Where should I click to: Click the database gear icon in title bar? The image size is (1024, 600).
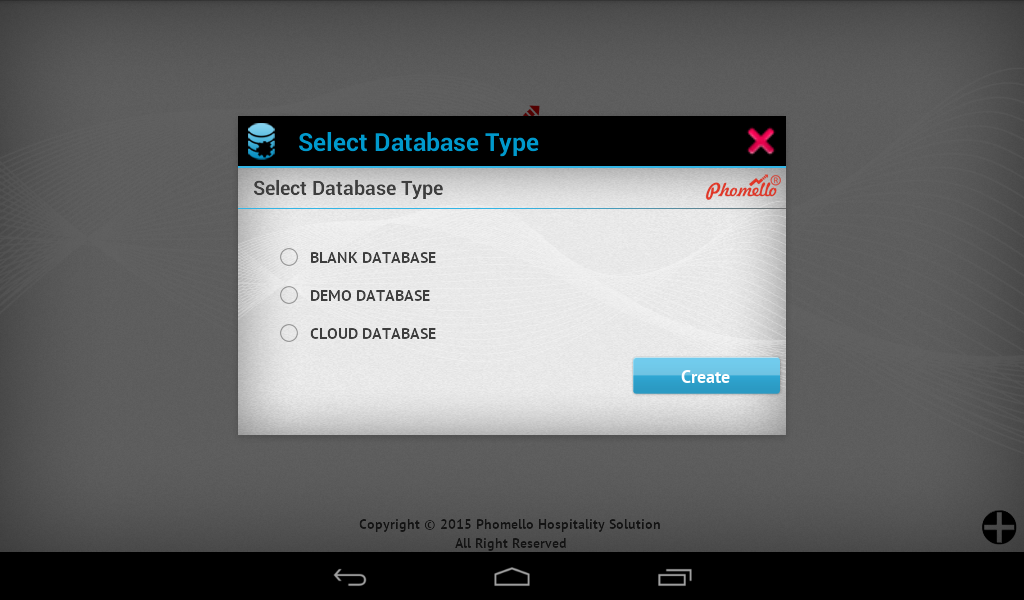261,141
